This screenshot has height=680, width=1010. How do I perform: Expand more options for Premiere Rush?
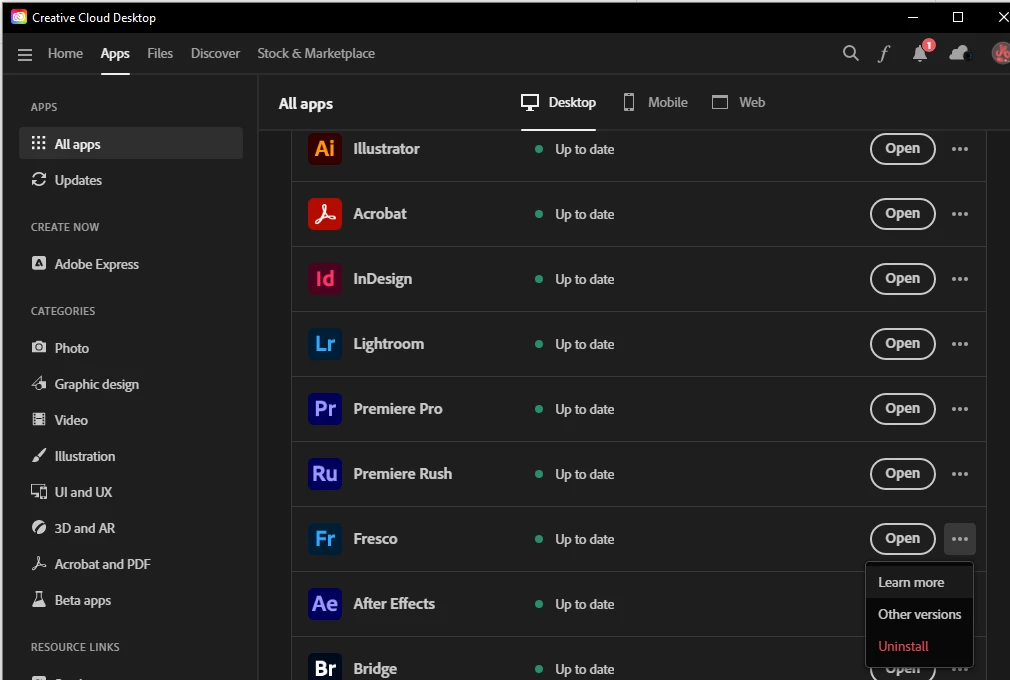[x=960, y=474]
